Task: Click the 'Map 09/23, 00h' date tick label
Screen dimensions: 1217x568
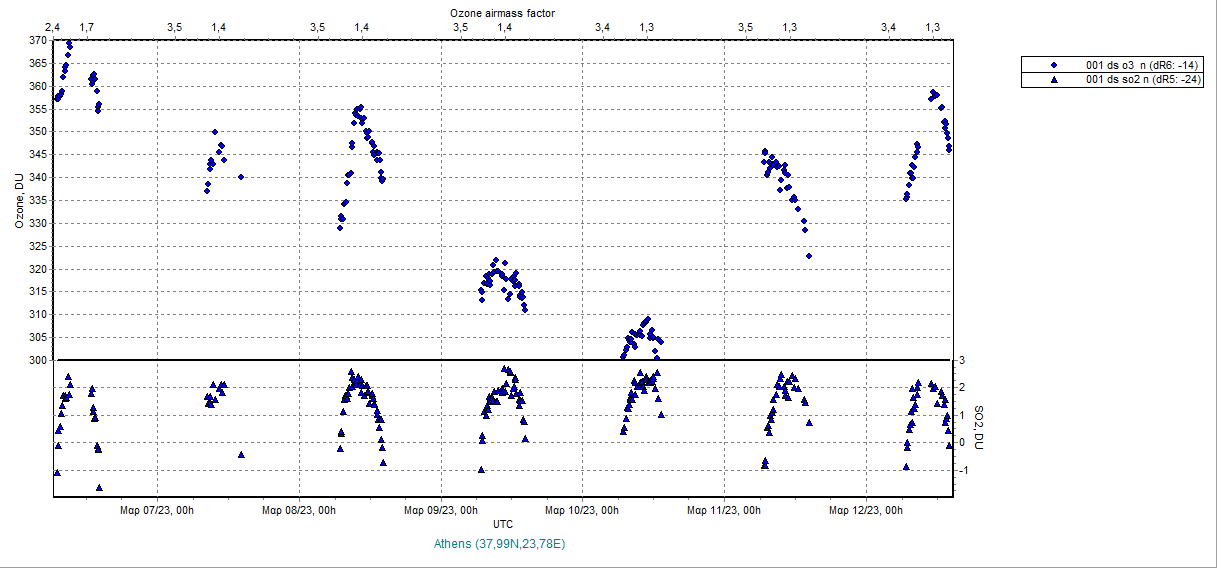Action: [x=440, y=510]
